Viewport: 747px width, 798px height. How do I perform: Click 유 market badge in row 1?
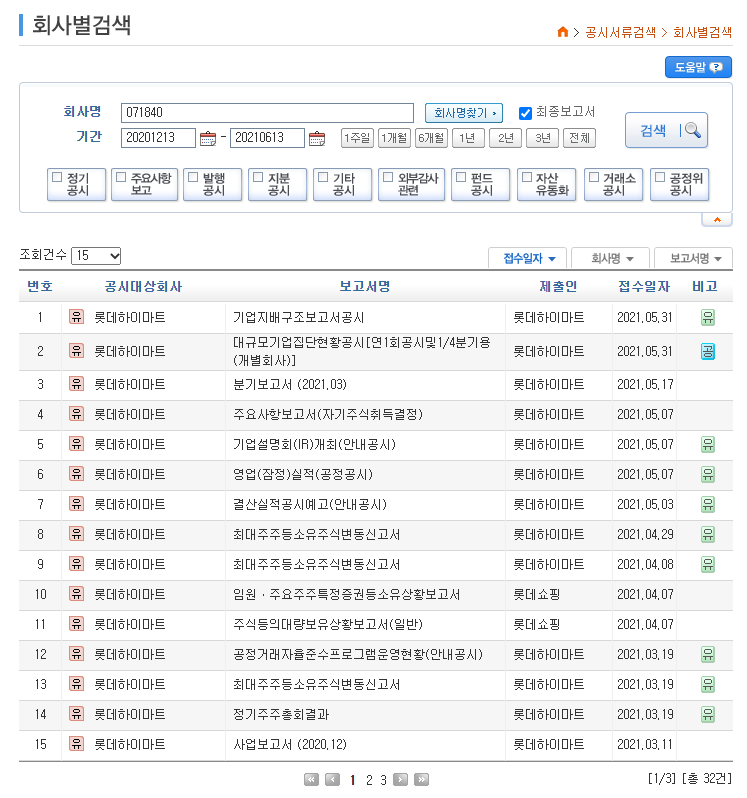(76, 317)
